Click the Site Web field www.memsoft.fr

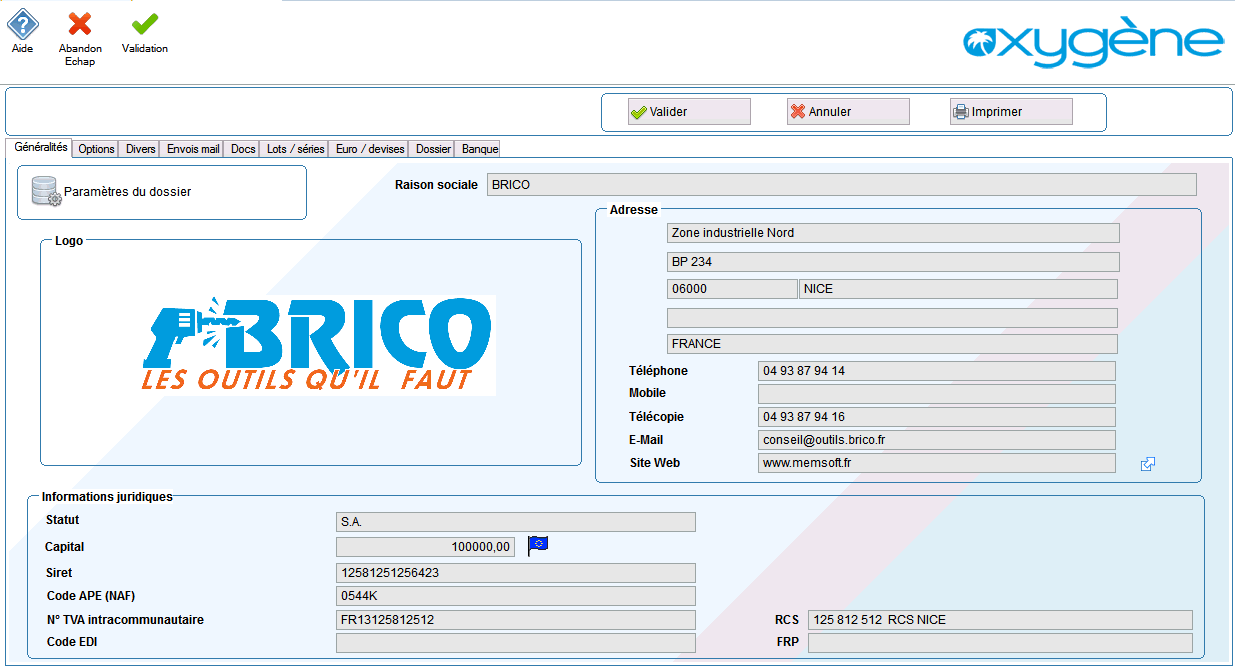937,463
